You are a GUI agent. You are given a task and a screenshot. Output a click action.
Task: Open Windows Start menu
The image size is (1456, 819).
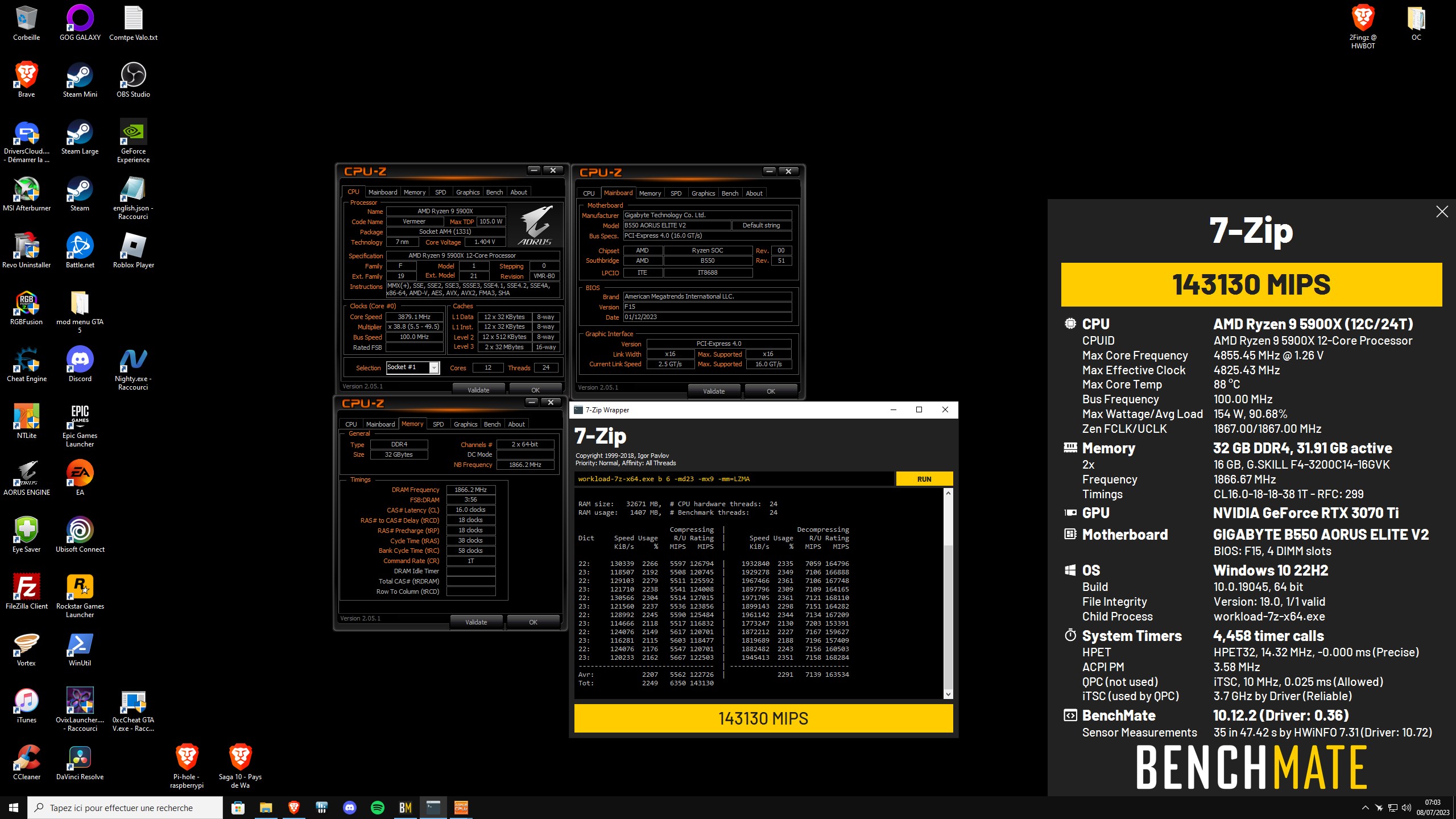coord(14,808)
